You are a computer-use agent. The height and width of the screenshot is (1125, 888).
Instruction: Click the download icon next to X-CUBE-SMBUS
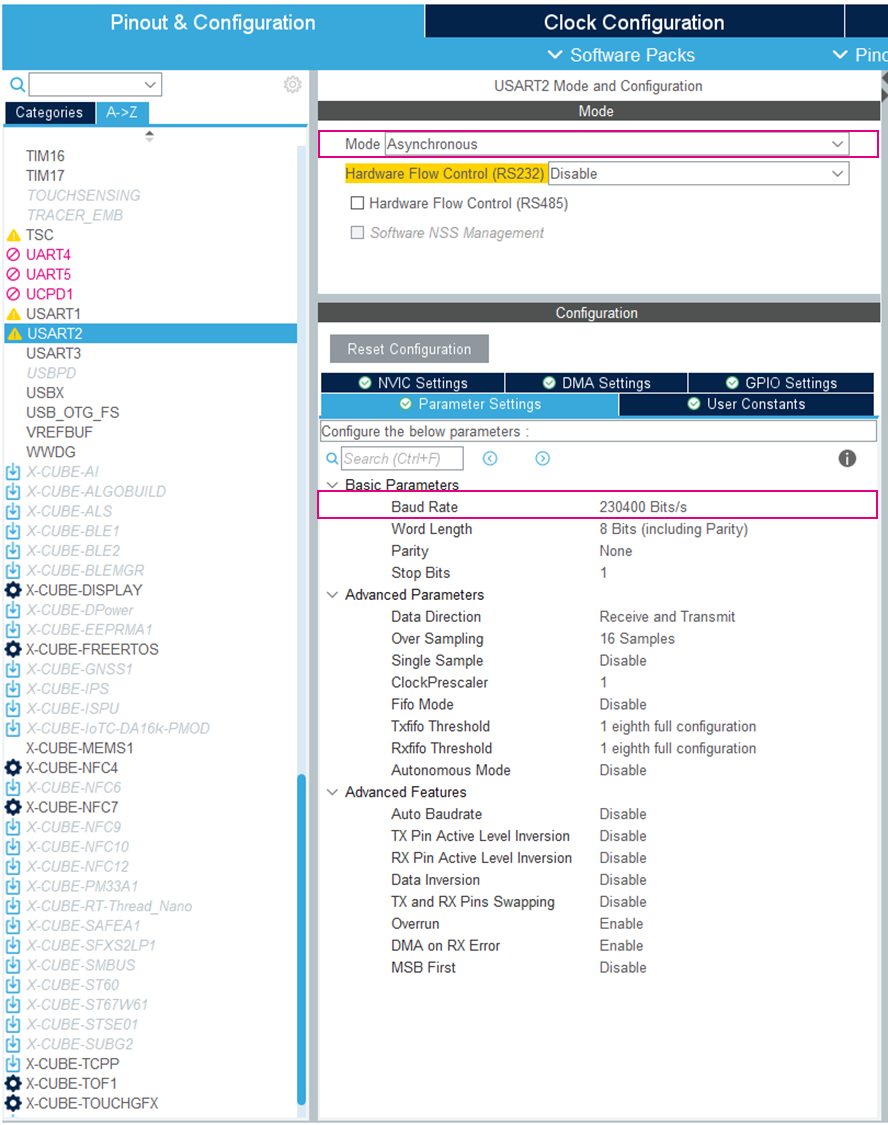(13, 965)
